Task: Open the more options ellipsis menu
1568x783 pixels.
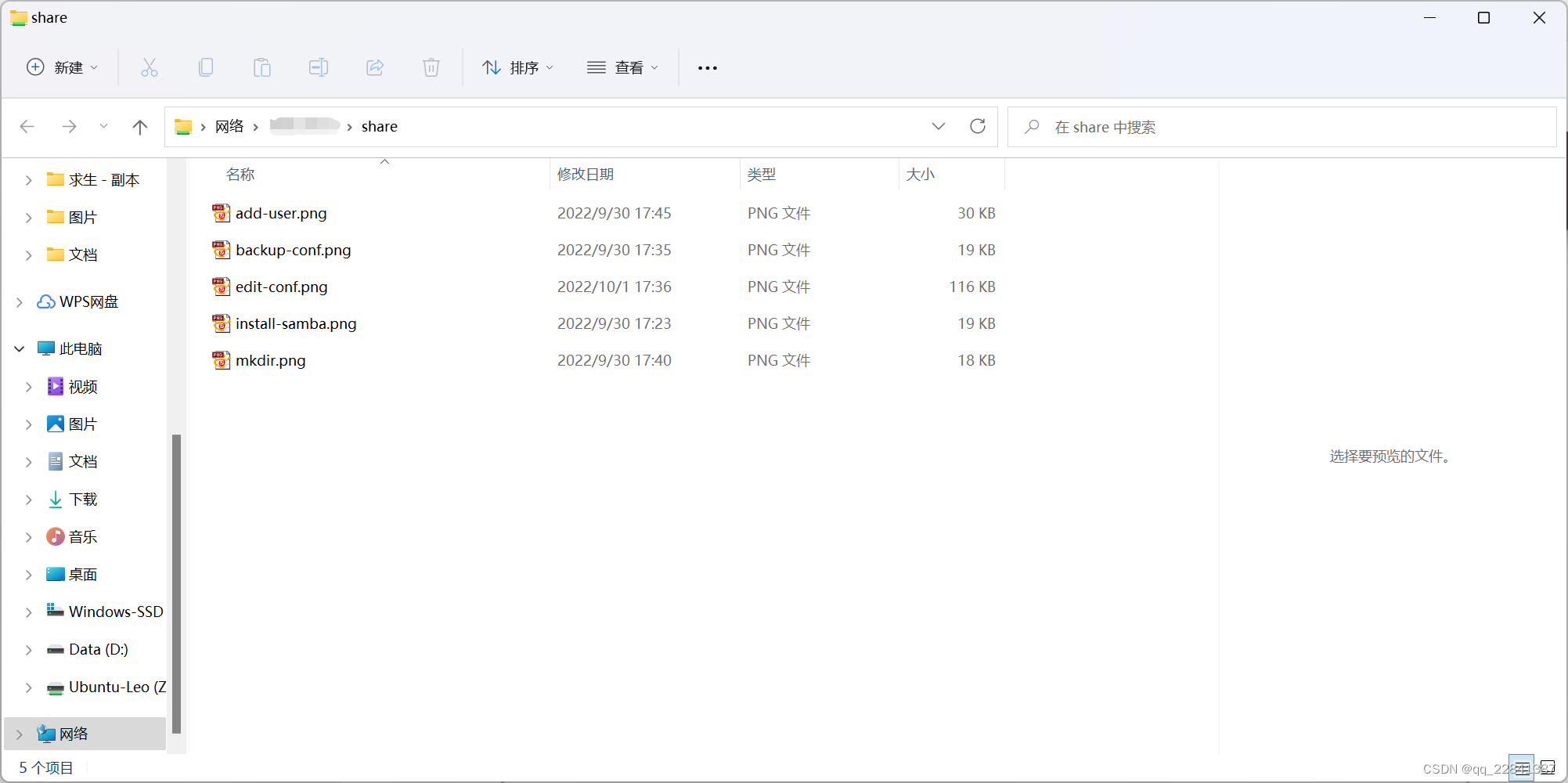Action: tap(708, 68)
